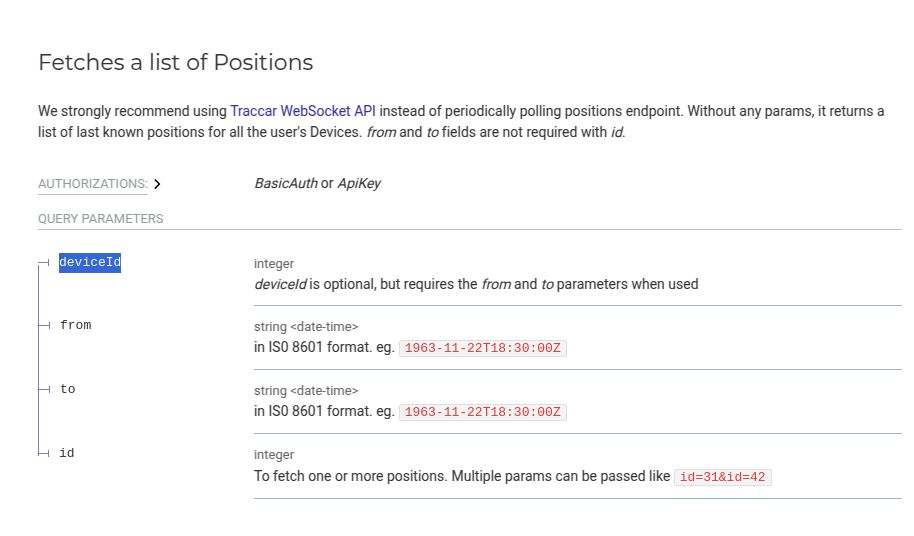
Task: Click the integer type label for id
Action: click(274, 455)
